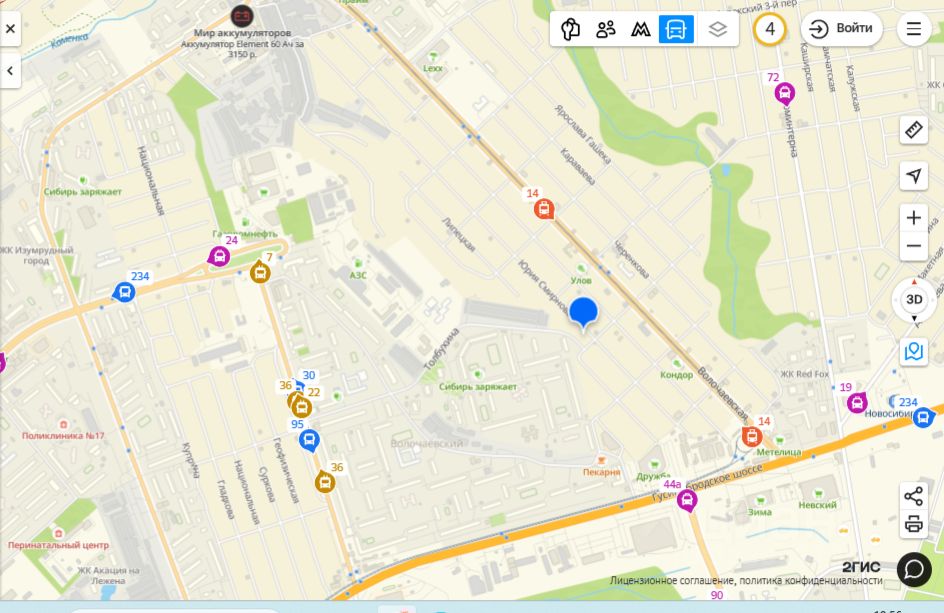Select bus stop 19 marker
The width and height of the screenshot is (944, 613).
[x=857, y=402]
